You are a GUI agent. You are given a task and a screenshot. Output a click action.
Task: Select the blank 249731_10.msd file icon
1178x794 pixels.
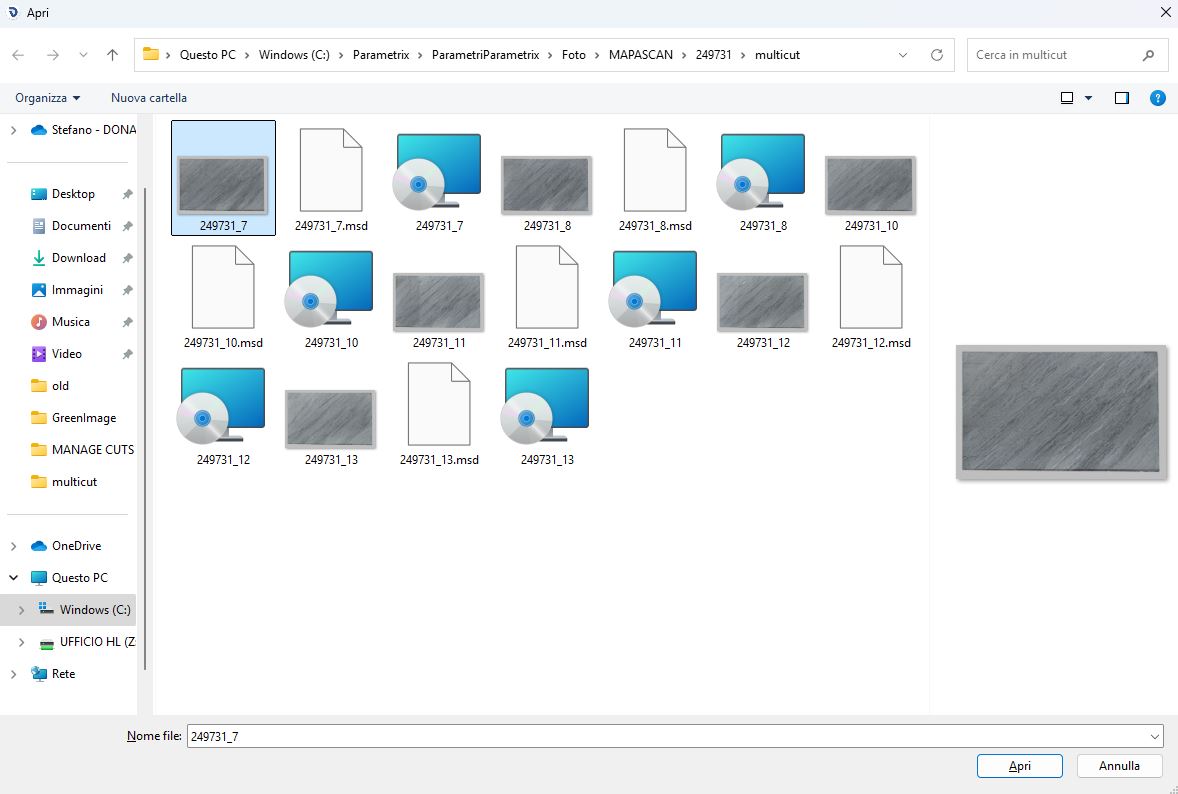pyautogui.click(x=223, y=287)
